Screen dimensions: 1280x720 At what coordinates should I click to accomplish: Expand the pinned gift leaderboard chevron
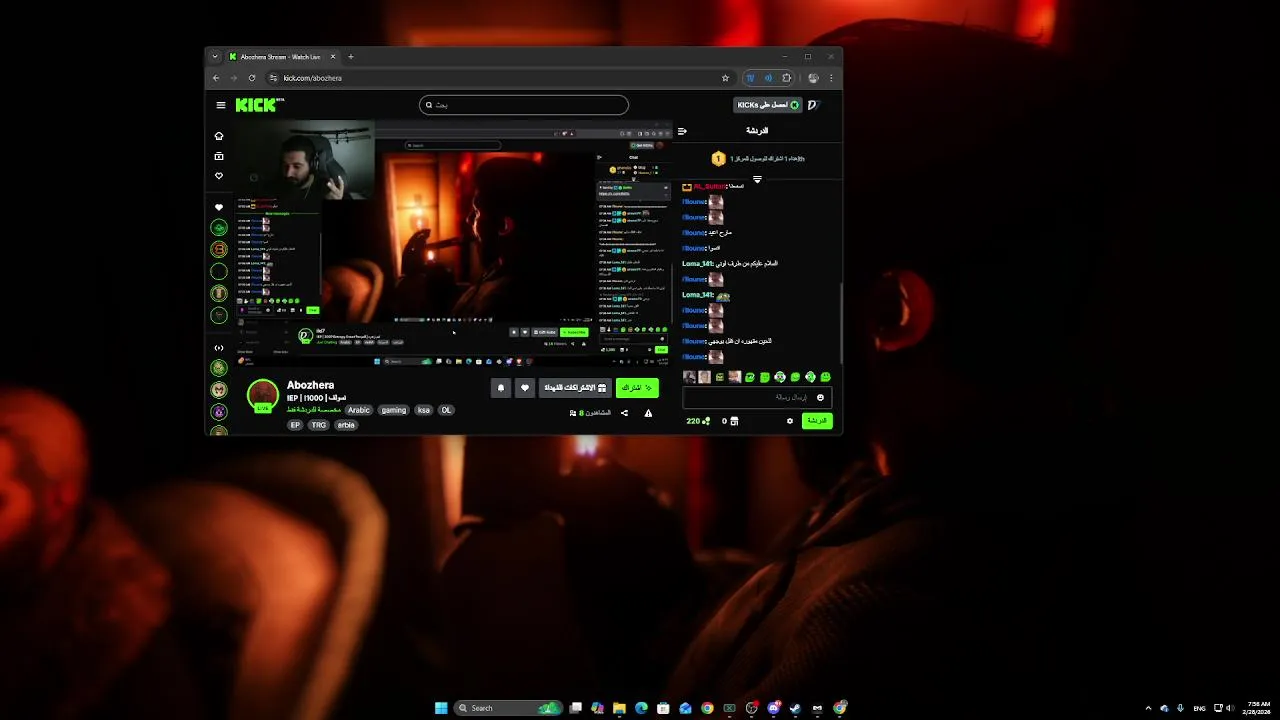pos(757,180)
